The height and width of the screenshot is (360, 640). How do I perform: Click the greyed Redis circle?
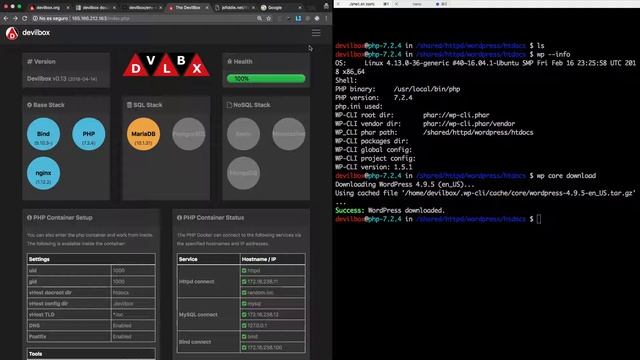(243, 134)
